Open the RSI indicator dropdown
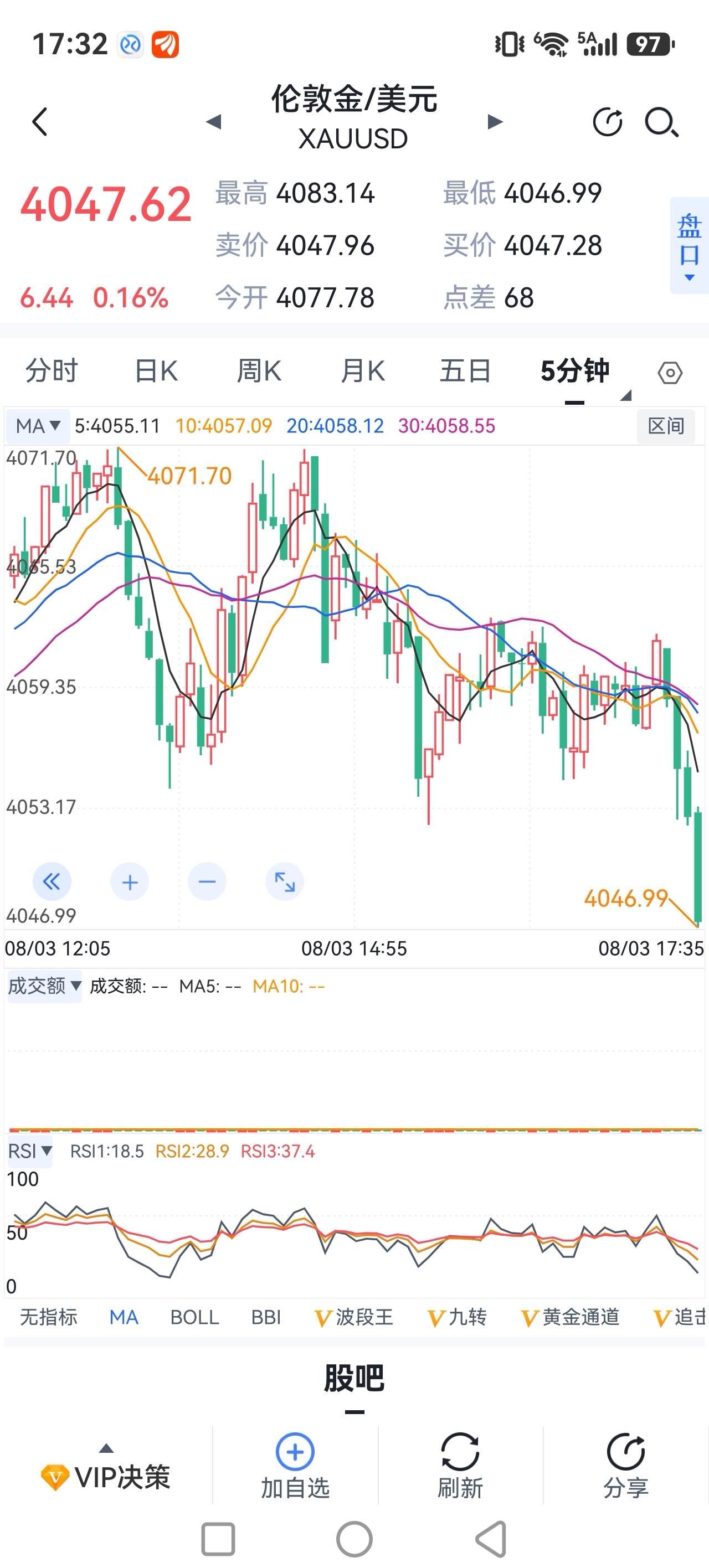 tap(29, 1151)
